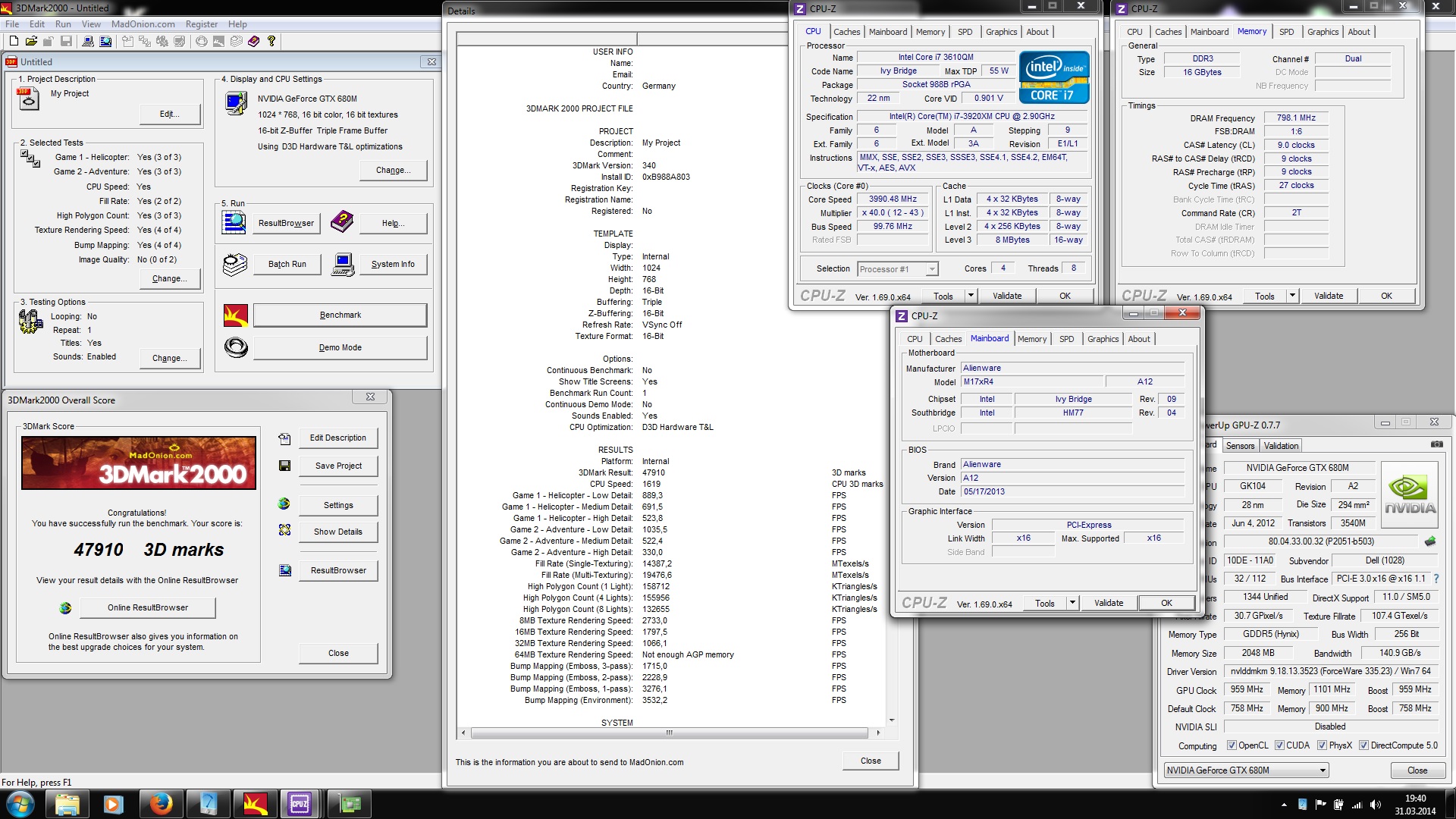Click the Save floppy toolbar icon

(x=66, y=41)
